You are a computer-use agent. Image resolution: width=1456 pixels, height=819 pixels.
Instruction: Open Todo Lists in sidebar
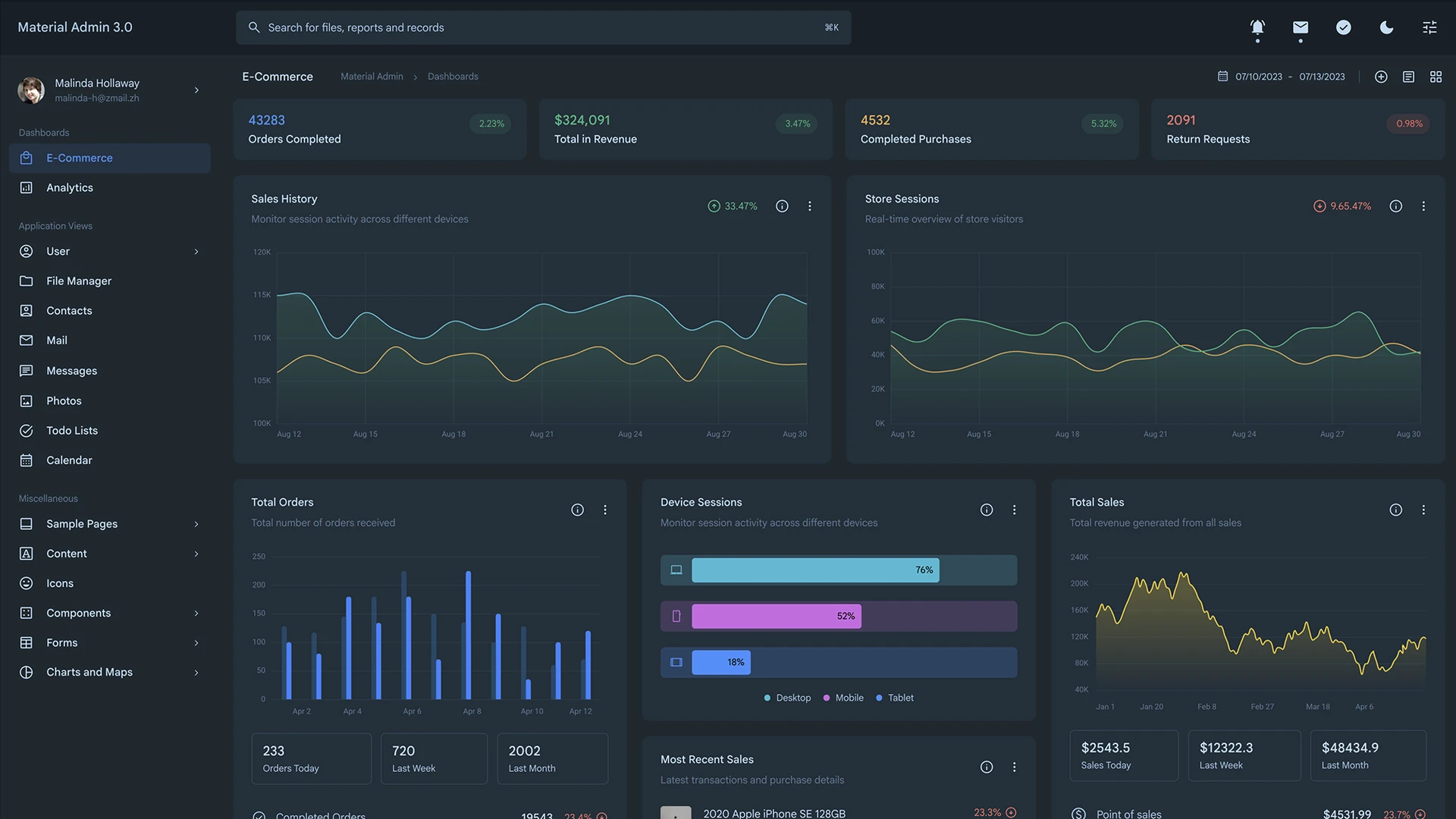point(110,430)
